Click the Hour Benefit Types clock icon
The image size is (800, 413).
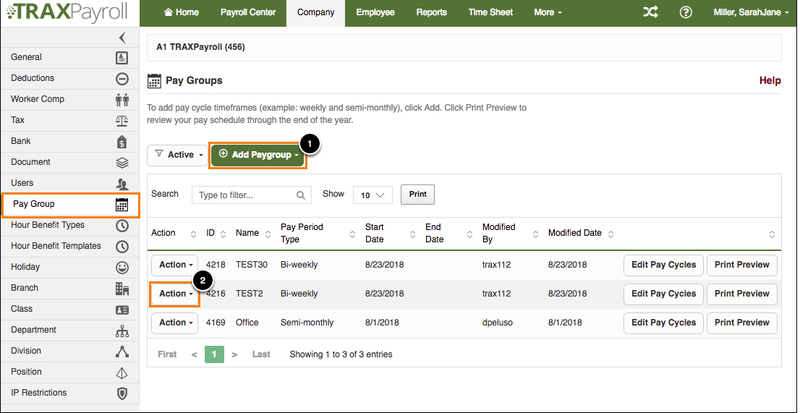click(x=122, y=226)
